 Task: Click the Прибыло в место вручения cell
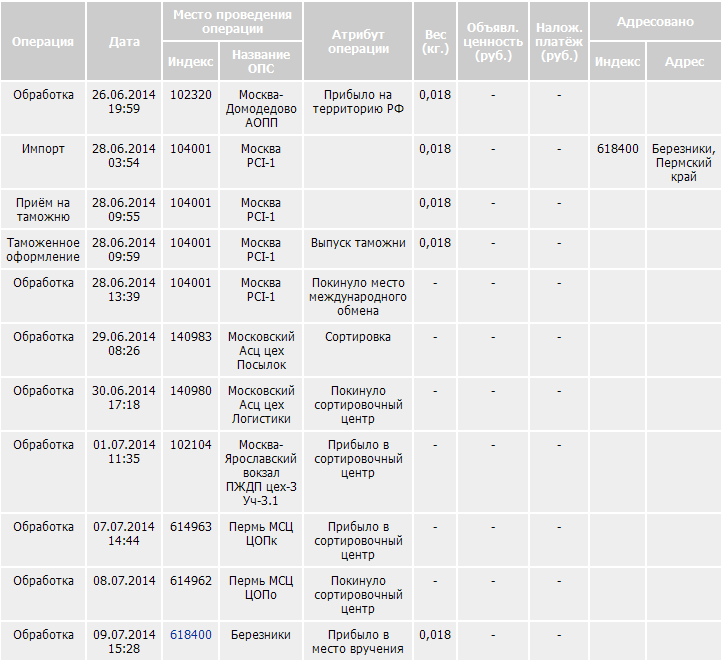pos(358,641)
